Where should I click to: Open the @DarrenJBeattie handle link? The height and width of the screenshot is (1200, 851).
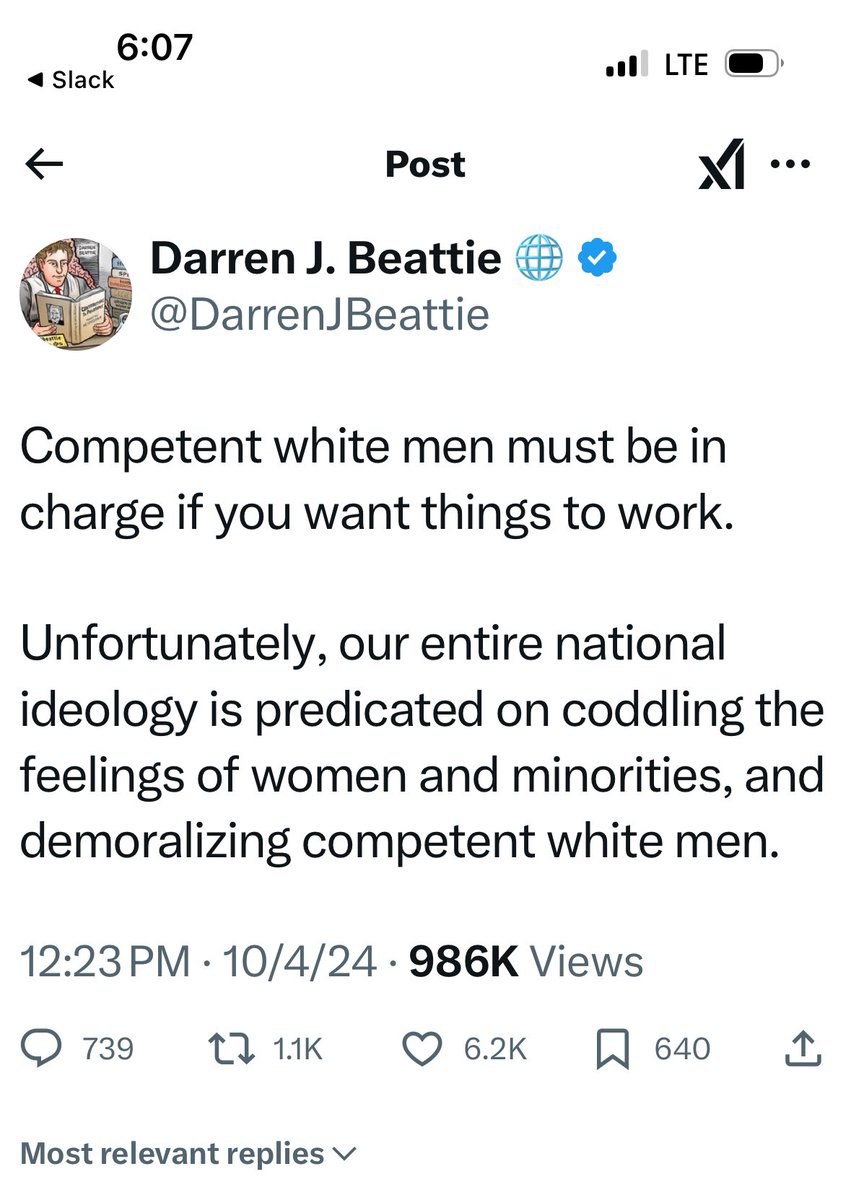(x=319, y=314)
